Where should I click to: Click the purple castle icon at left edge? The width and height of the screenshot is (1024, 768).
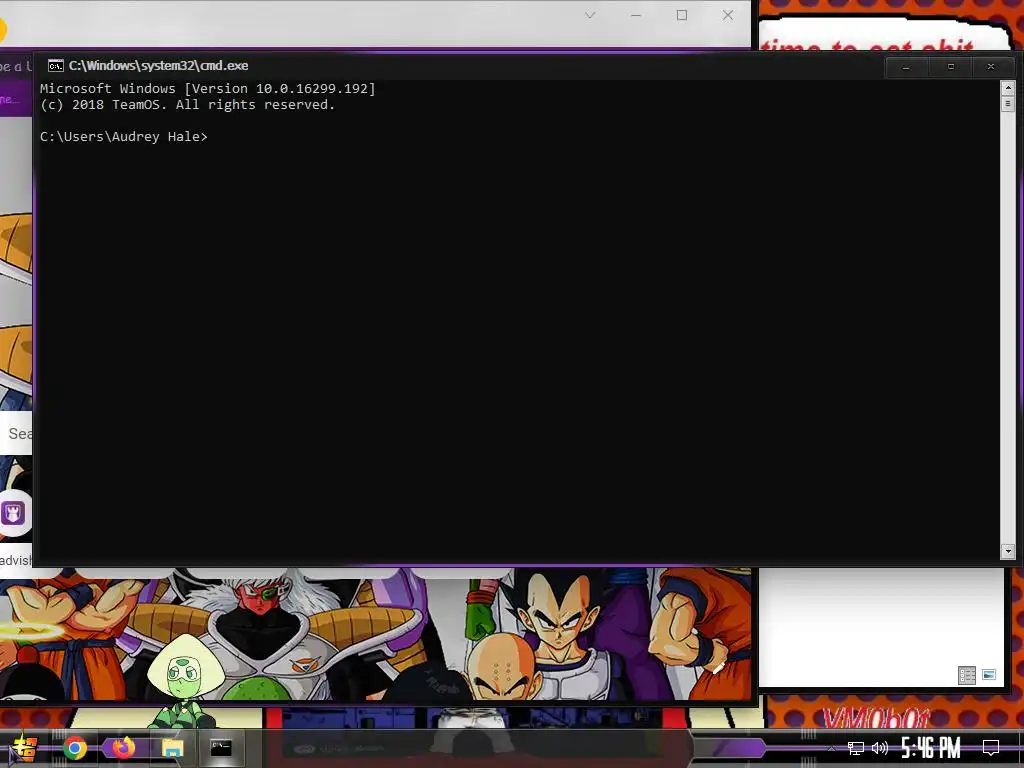tap(13, 513)
